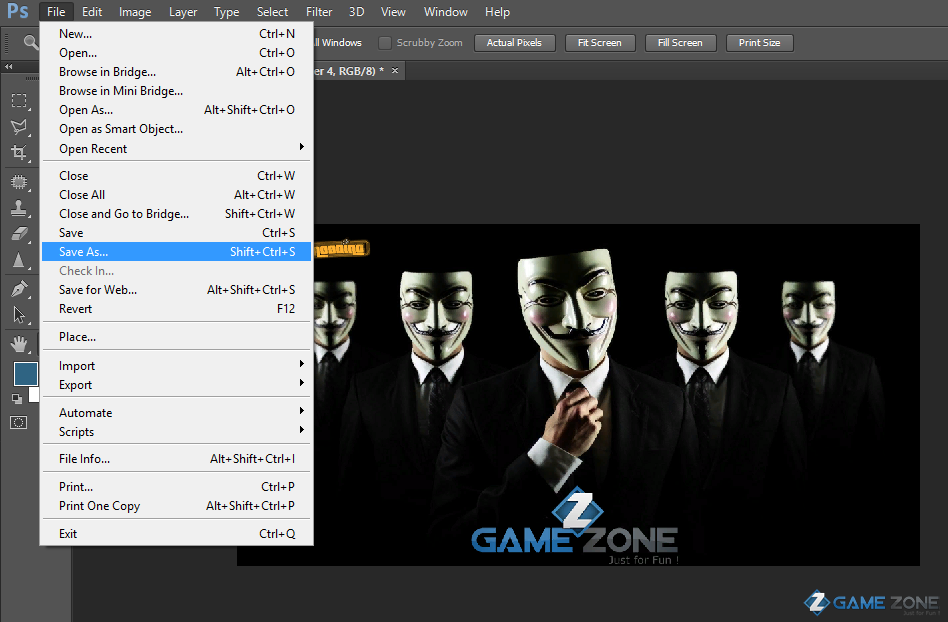Screen dimensions: 948x622
Task: Select the Patch healing tool
Action: click(19, 182)
